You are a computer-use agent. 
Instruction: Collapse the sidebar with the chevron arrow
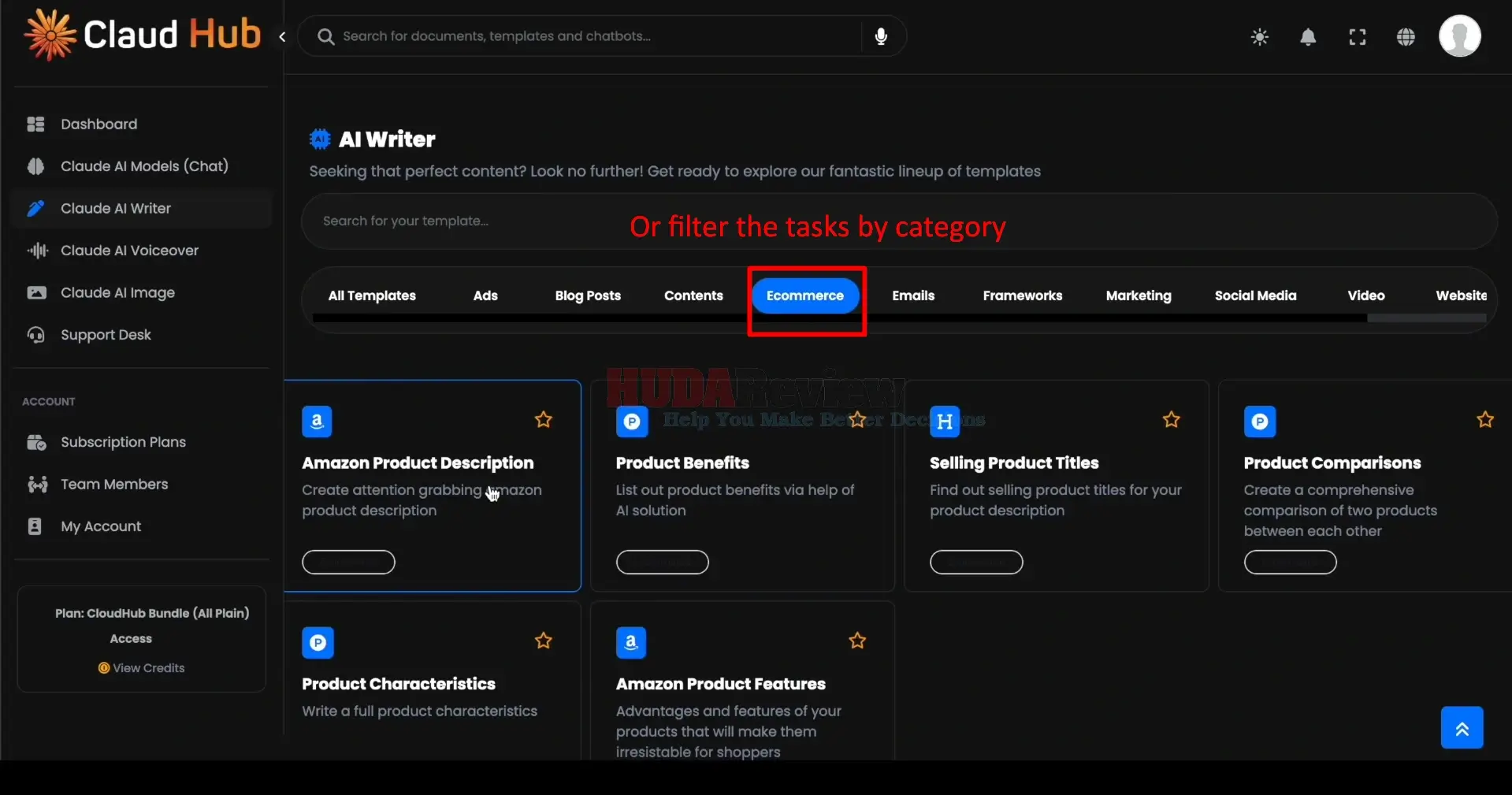coord(282,36)
